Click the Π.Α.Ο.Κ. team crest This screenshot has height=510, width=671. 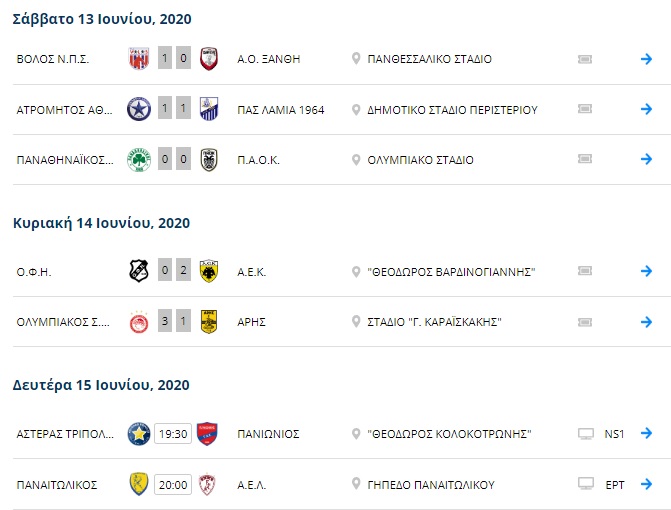209,160
